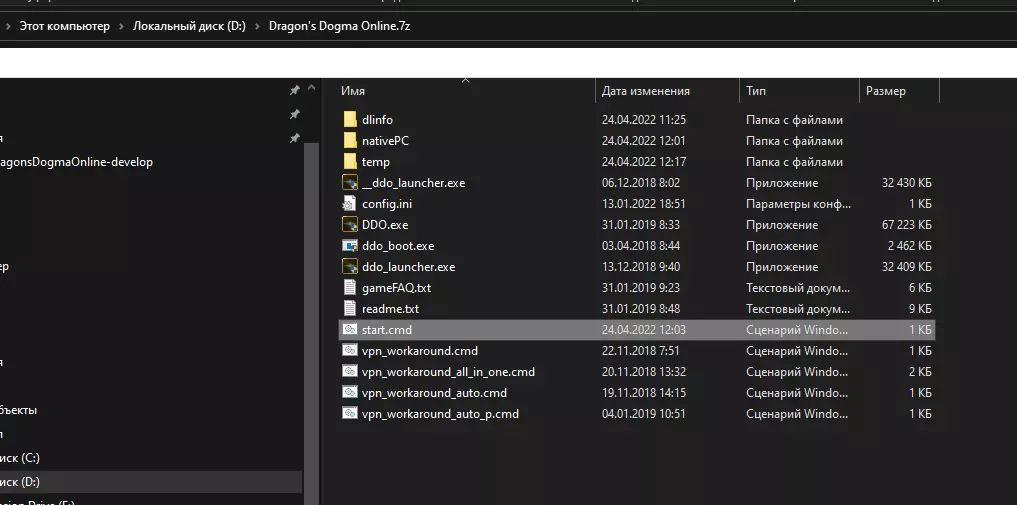The image size is (1017, 505).
Task: Click the ddo_launcher.exe icon dated 13.12.2018
Action: pos(350,266)
